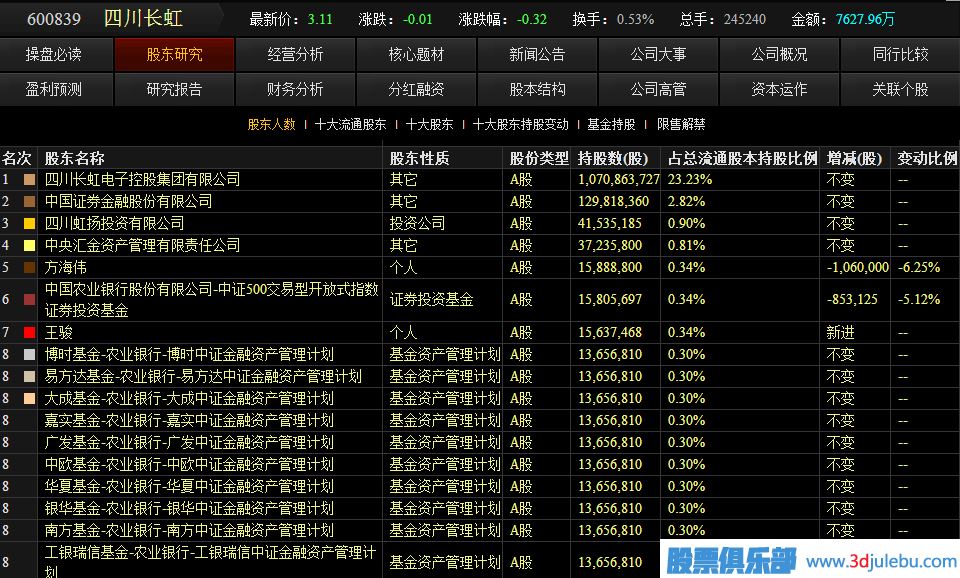Screen dimensions: 960x578
Task: Click 持股数(股) column header
Action: pos(613,159)
